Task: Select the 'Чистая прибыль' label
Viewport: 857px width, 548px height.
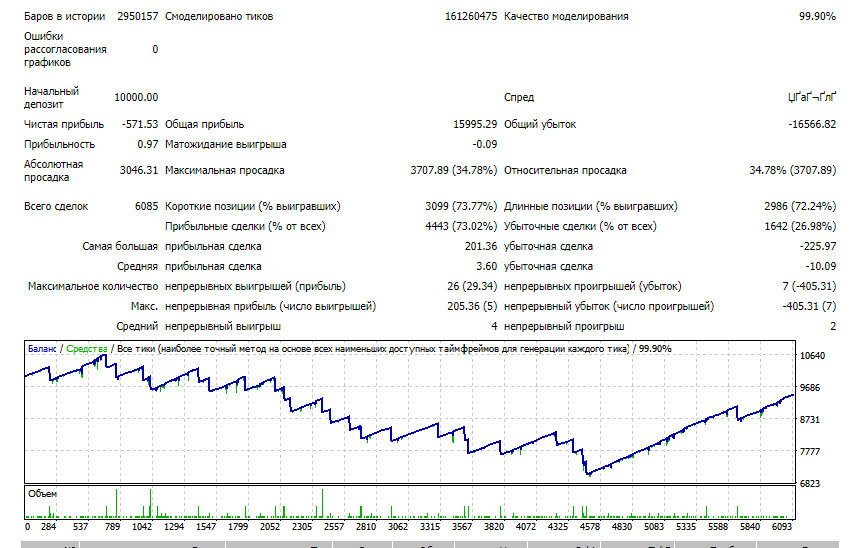Action: pyautogui.click(x=64, y=124)
